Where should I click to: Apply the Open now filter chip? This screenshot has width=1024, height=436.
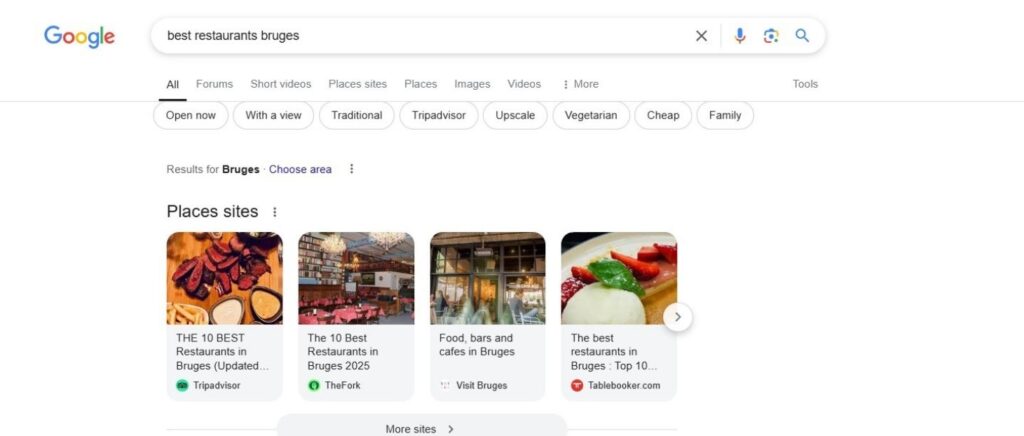(x=191, y=116)
